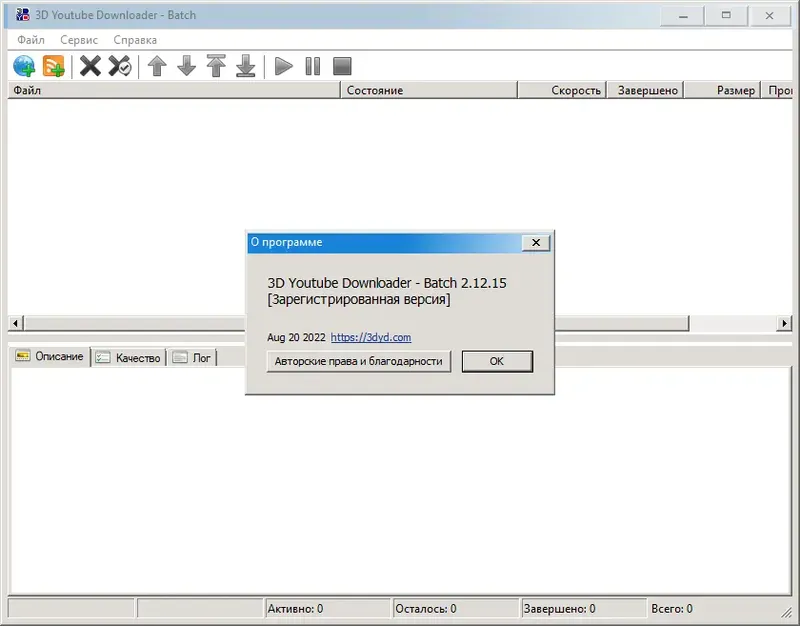Stop downloads with the stop icon
Image resolution: width=800 pixels, height=626 pixels.
(x=342, y=66)
